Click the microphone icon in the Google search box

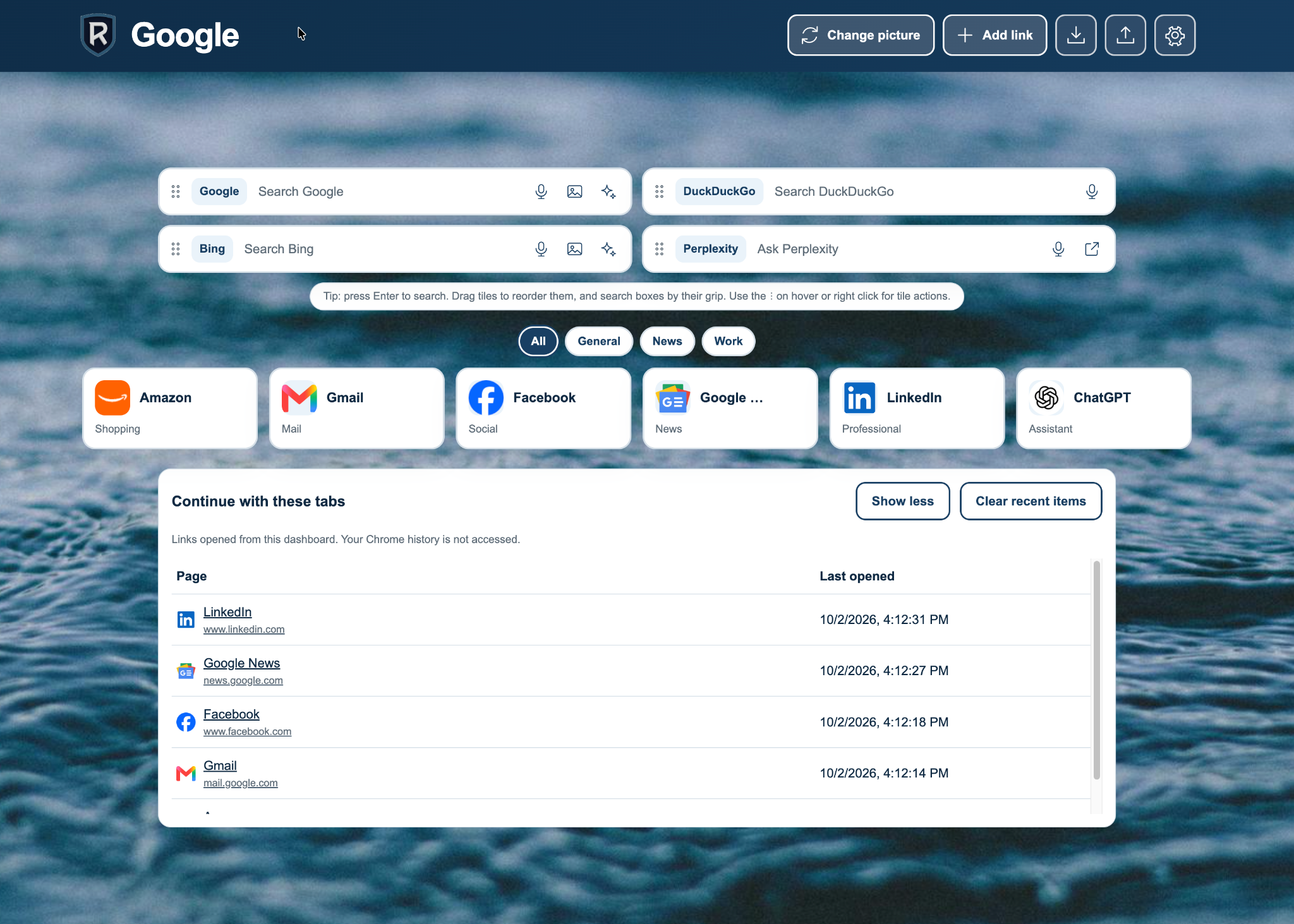click(541, 191)
